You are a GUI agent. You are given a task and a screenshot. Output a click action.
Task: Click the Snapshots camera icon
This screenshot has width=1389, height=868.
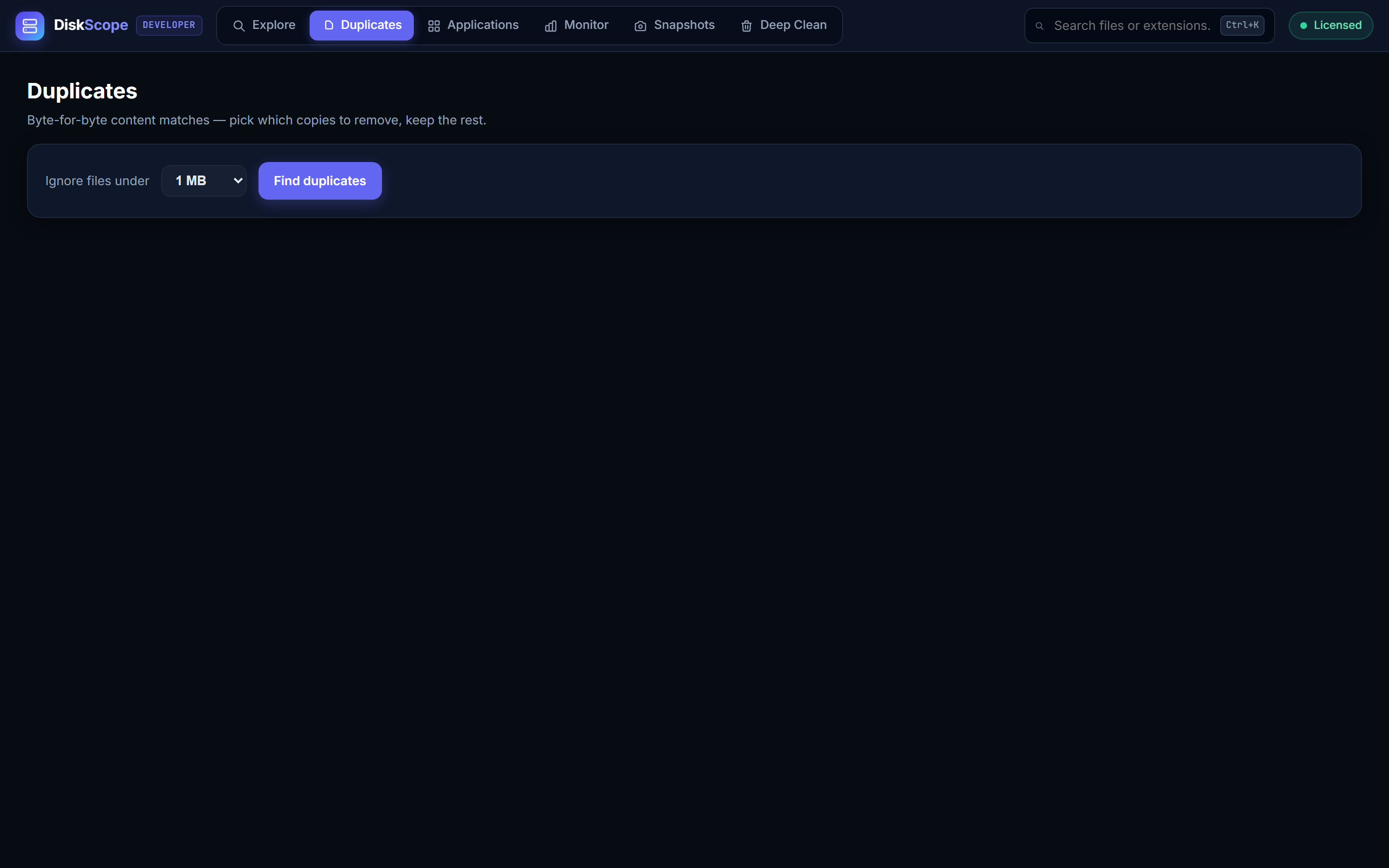click(640, 26)
